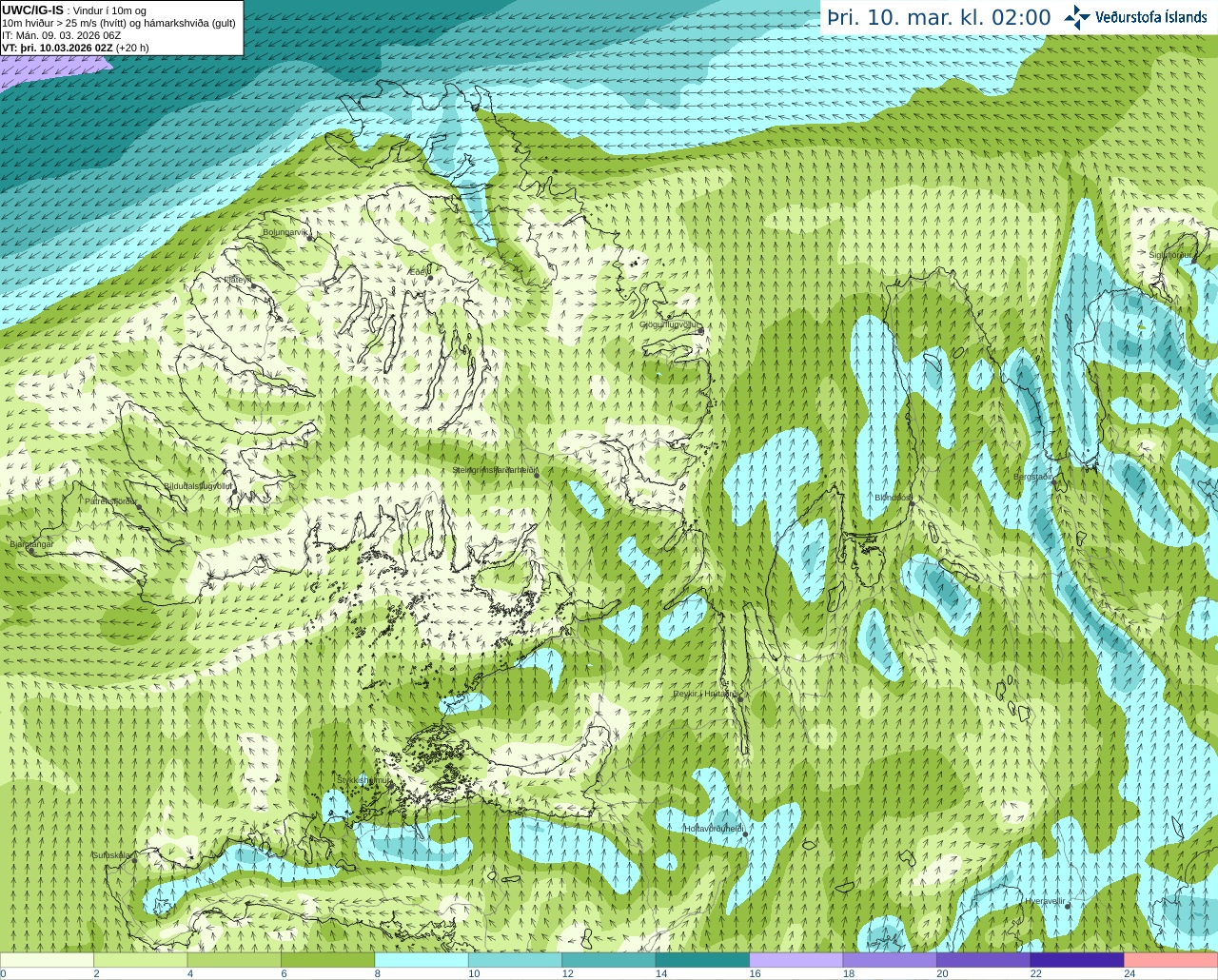
Task: Click the 'IT: Mán. 09. 03. 2026 06Z' line
Action: [61, 35]
